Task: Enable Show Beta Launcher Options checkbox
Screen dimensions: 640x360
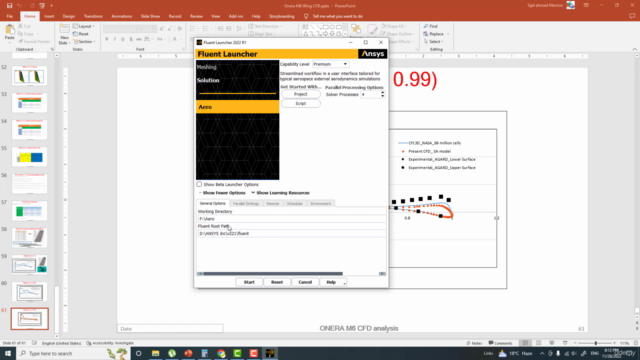Action: pos(199,184)
